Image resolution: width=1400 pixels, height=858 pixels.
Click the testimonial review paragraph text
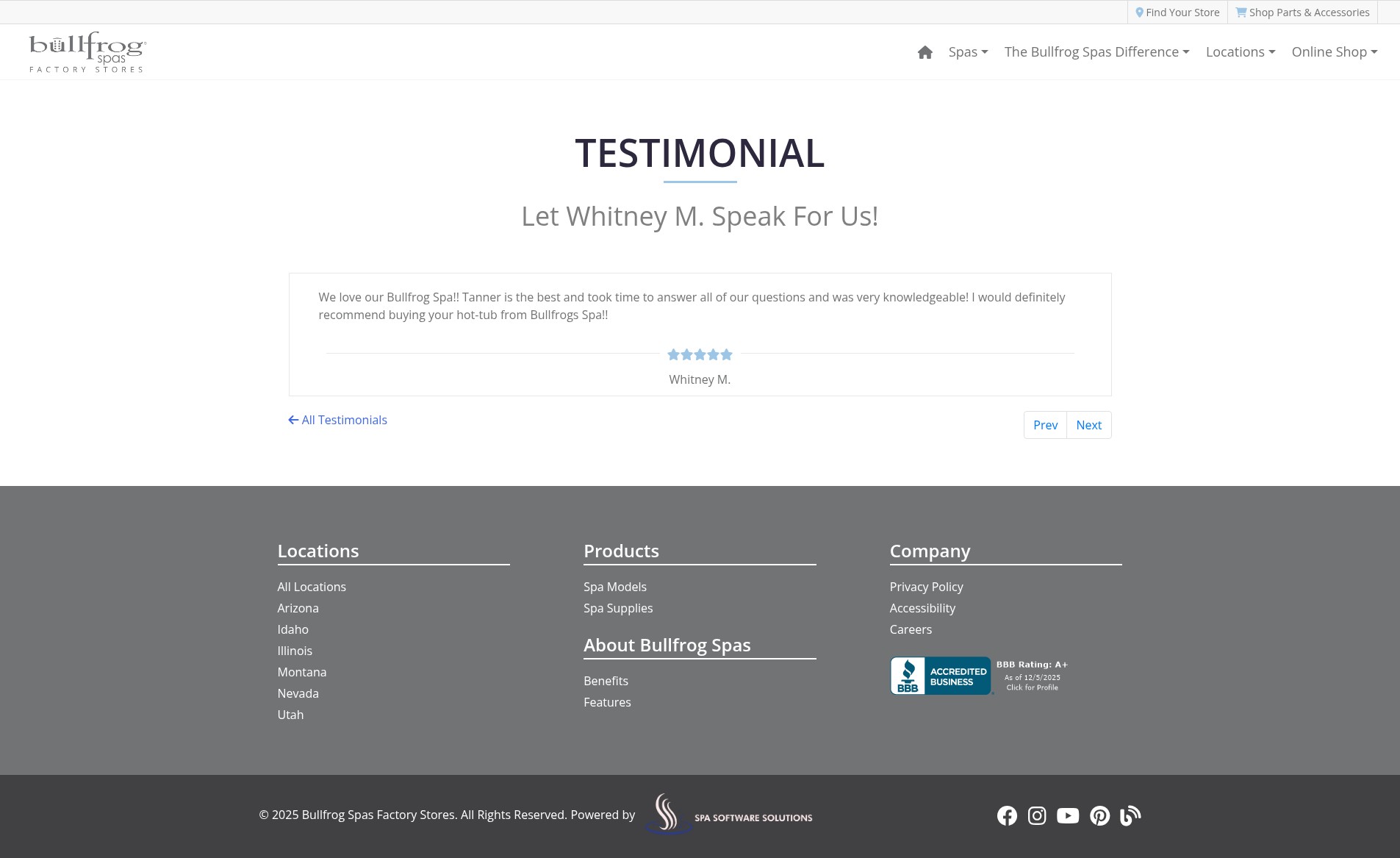[x=692, y=306]
